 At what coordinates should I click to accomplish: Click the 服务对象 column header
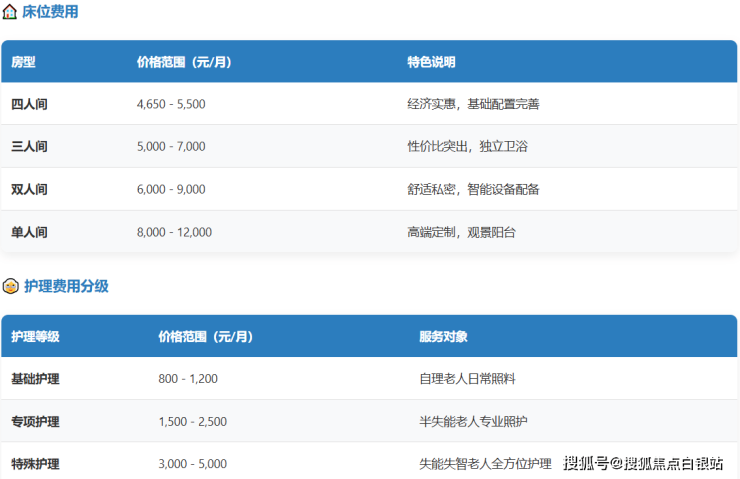tap(443, 337)
